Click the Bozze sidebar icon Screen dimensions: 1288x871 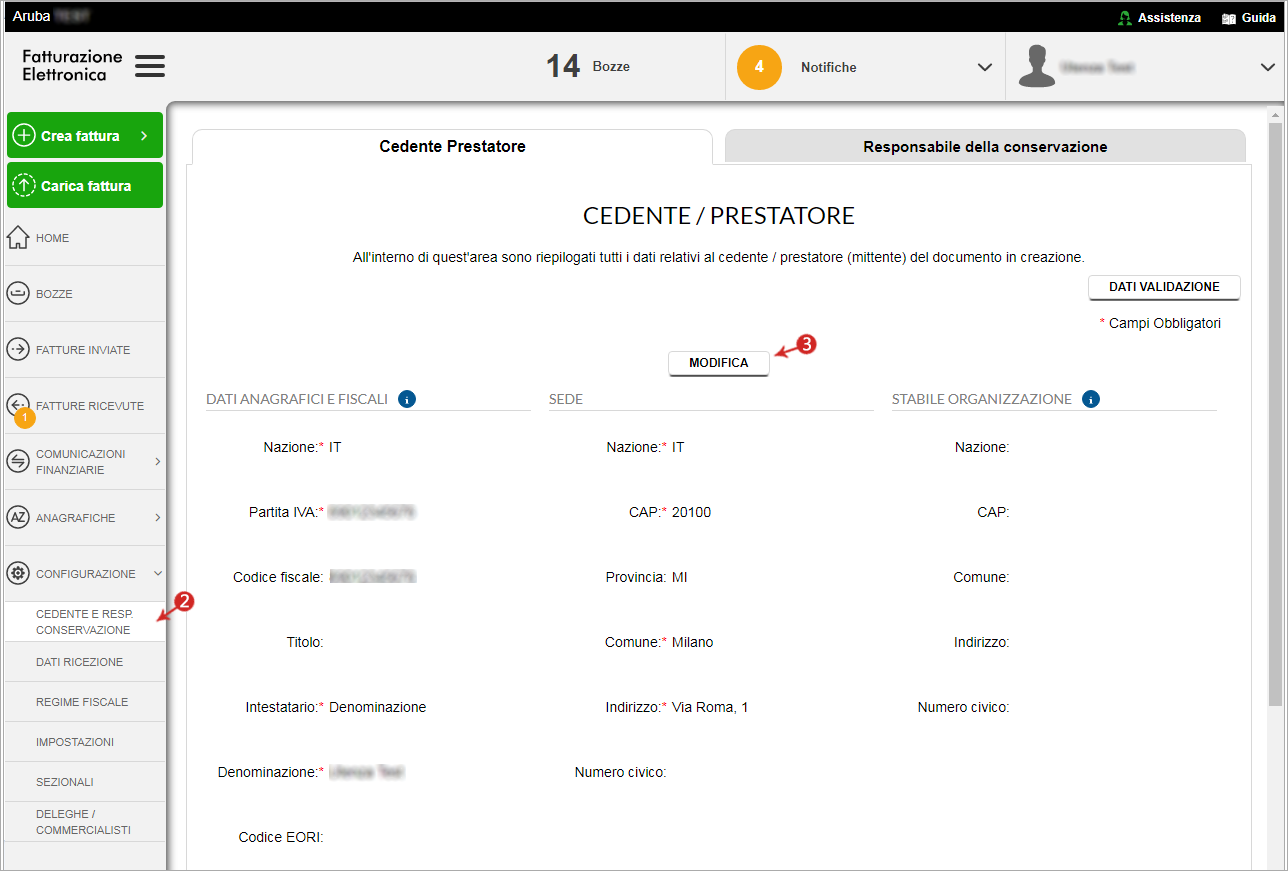pos(18,294)
